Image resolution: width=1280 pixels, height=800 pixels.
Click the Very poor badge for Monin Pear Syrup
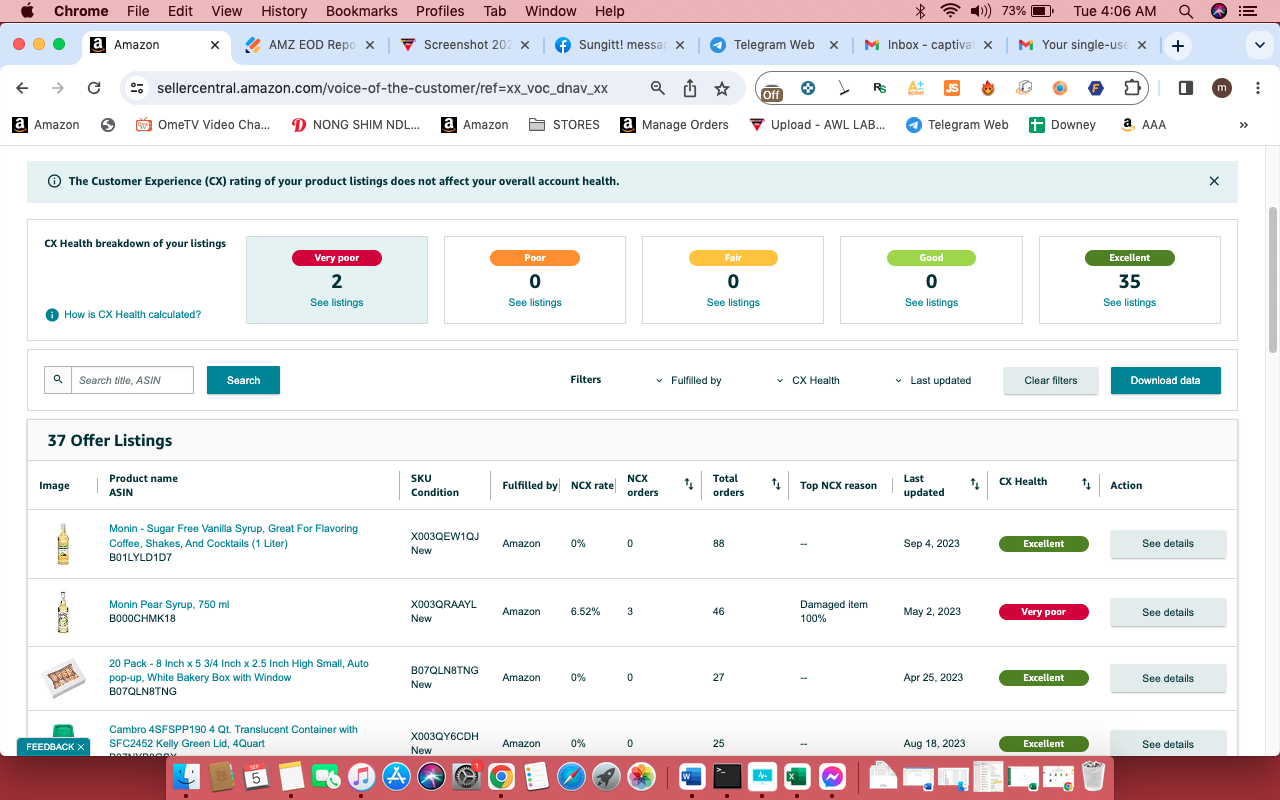point(1043,612)
